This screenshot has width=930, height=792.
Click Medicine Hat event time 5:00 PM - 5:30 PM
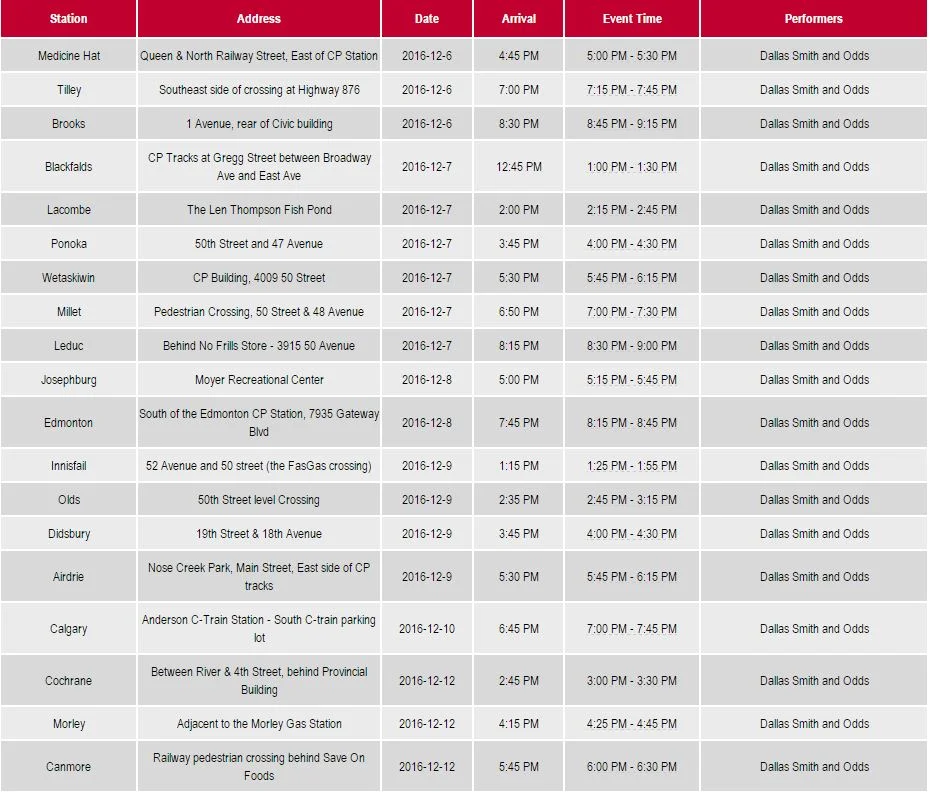pyautogui.click(x=632, y=56)
